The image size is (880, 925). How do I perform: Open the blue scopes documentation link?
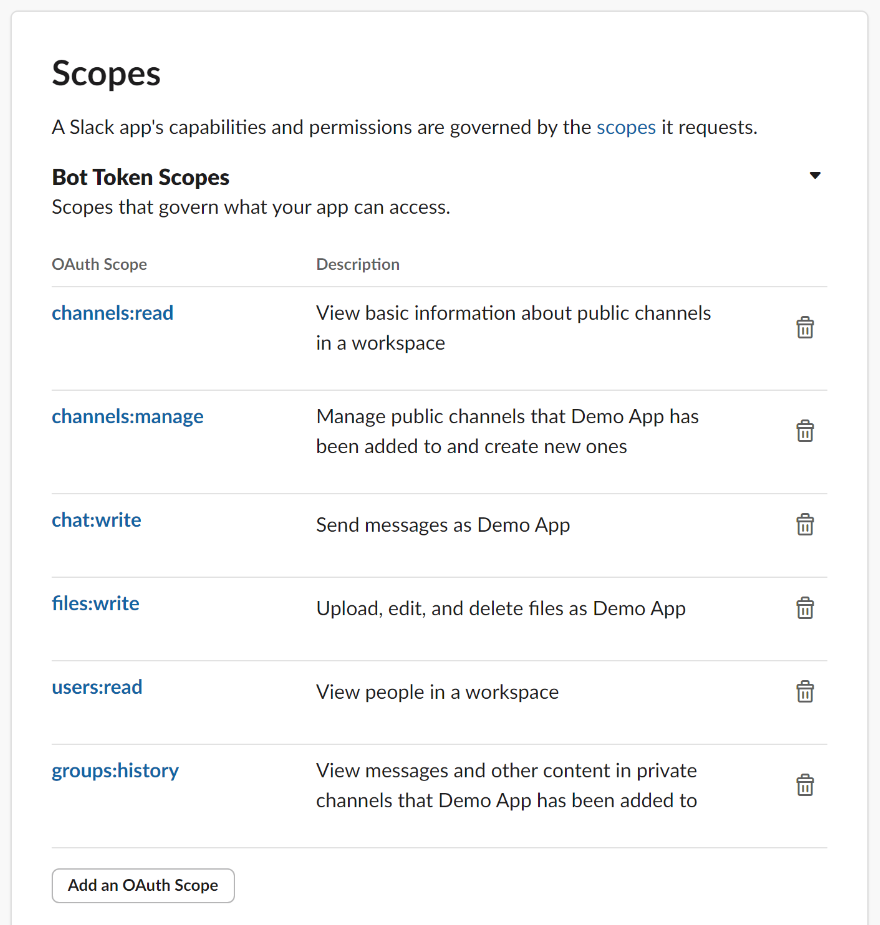click(626, 127)
